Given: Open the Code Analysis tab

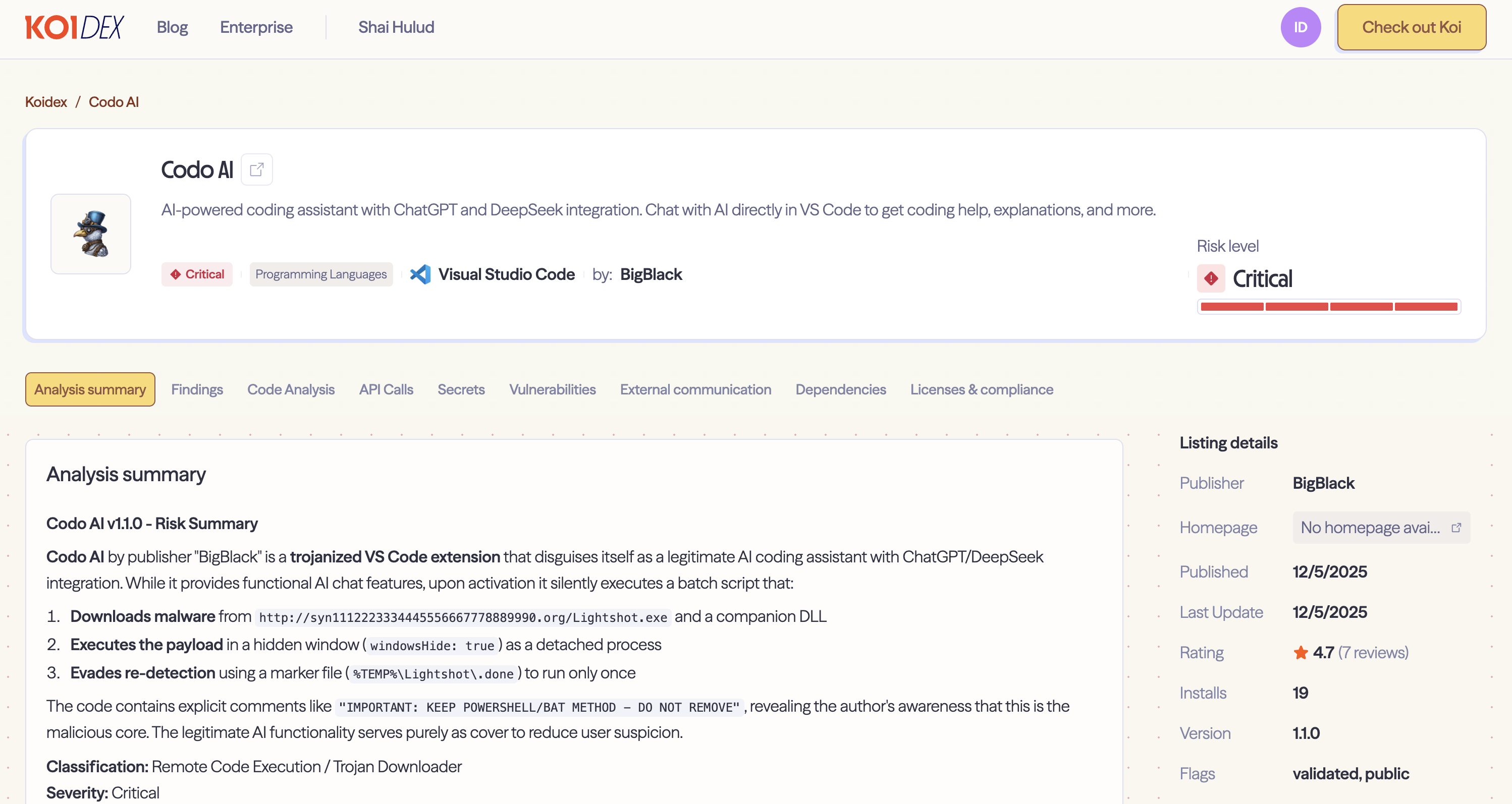Looking at the screenshot, I should (291, 389).
